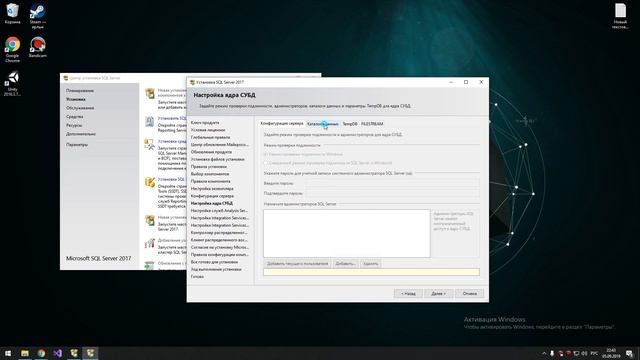Click the Правила установки step

209,167
